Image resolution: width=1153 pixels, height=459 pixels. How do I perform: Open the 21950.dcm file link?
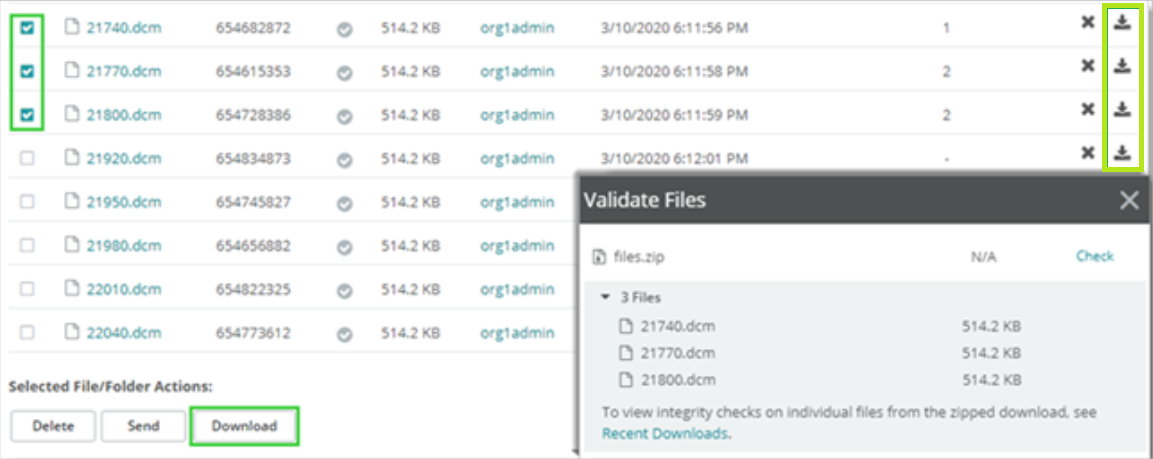[x=123, y=202]
